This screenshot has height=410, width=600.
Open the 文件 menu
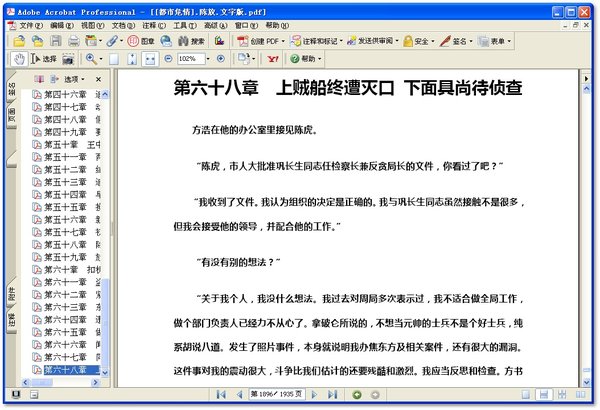point(31,26)
